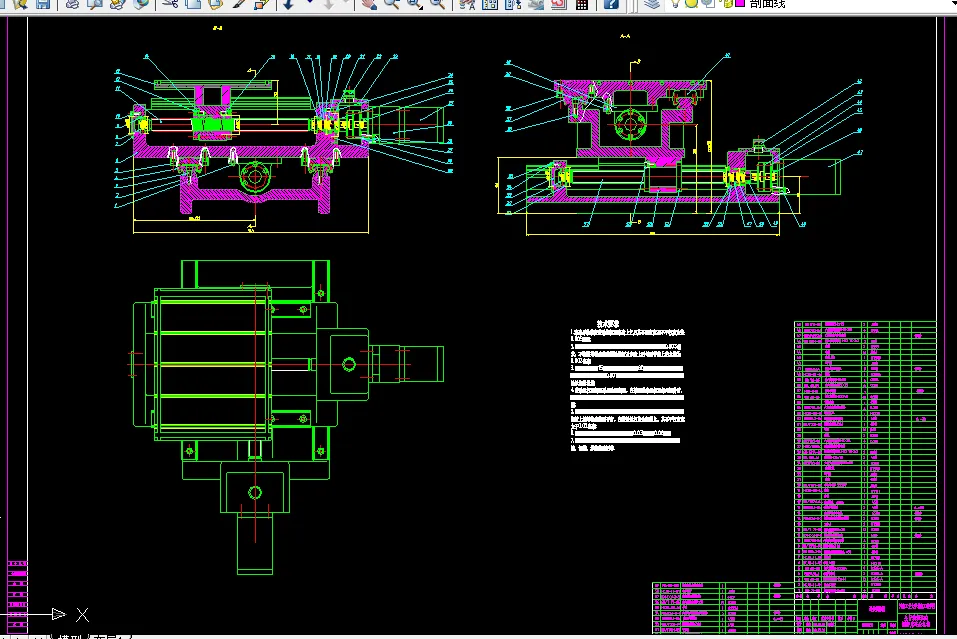This screenshot has width=957, height=639.
Task: Click the Save disk icon
Action: pos(43,4)
